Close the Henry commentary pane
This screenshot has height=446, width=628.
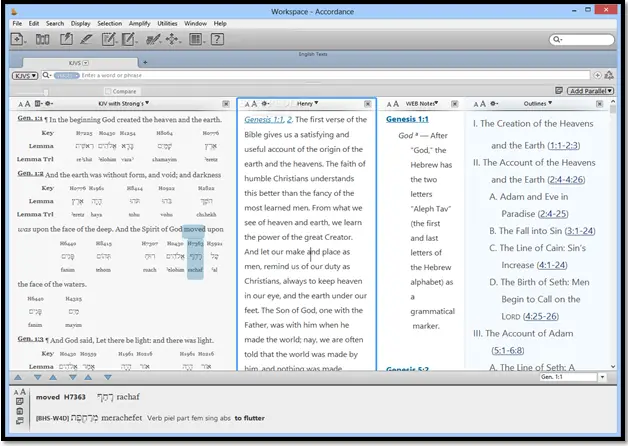368,104
